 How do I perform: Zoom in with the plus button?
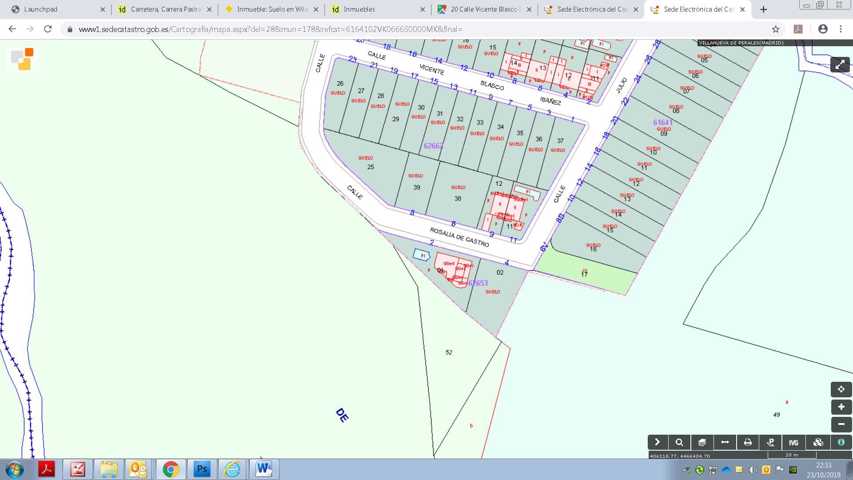[841, 407]
